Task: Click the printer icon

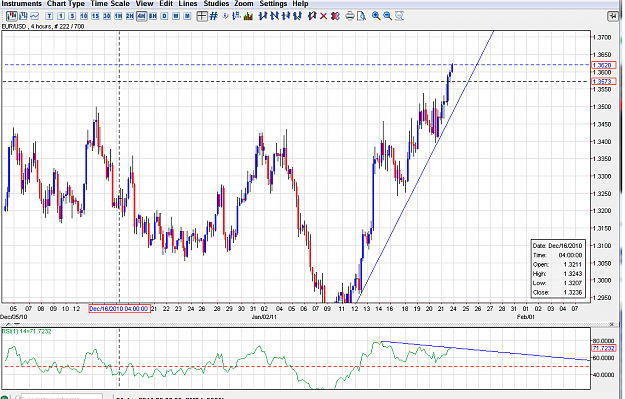Action: (x=350, y=16)
